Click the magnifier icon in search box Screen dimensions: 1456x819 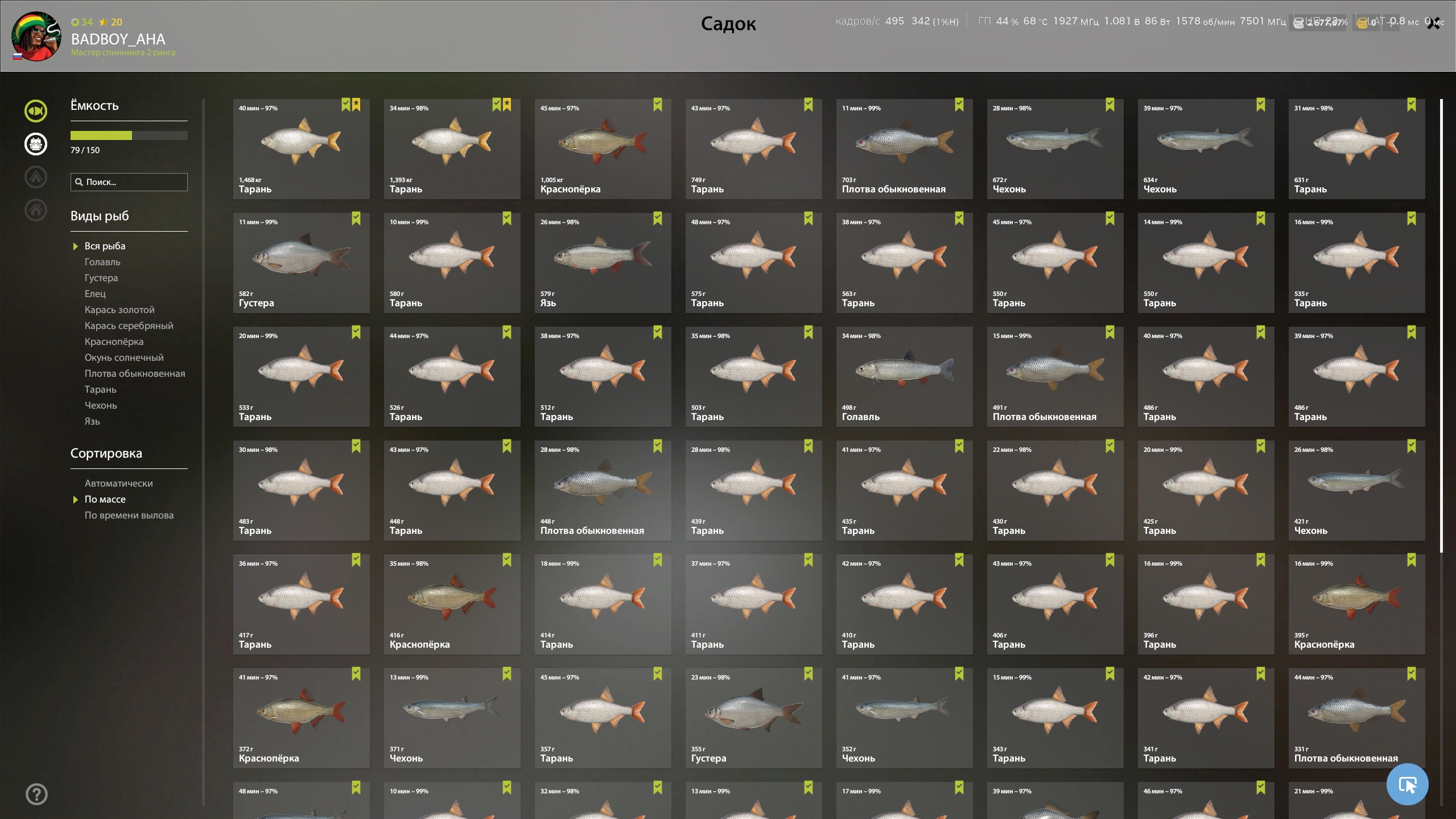(x=79, y=182)
